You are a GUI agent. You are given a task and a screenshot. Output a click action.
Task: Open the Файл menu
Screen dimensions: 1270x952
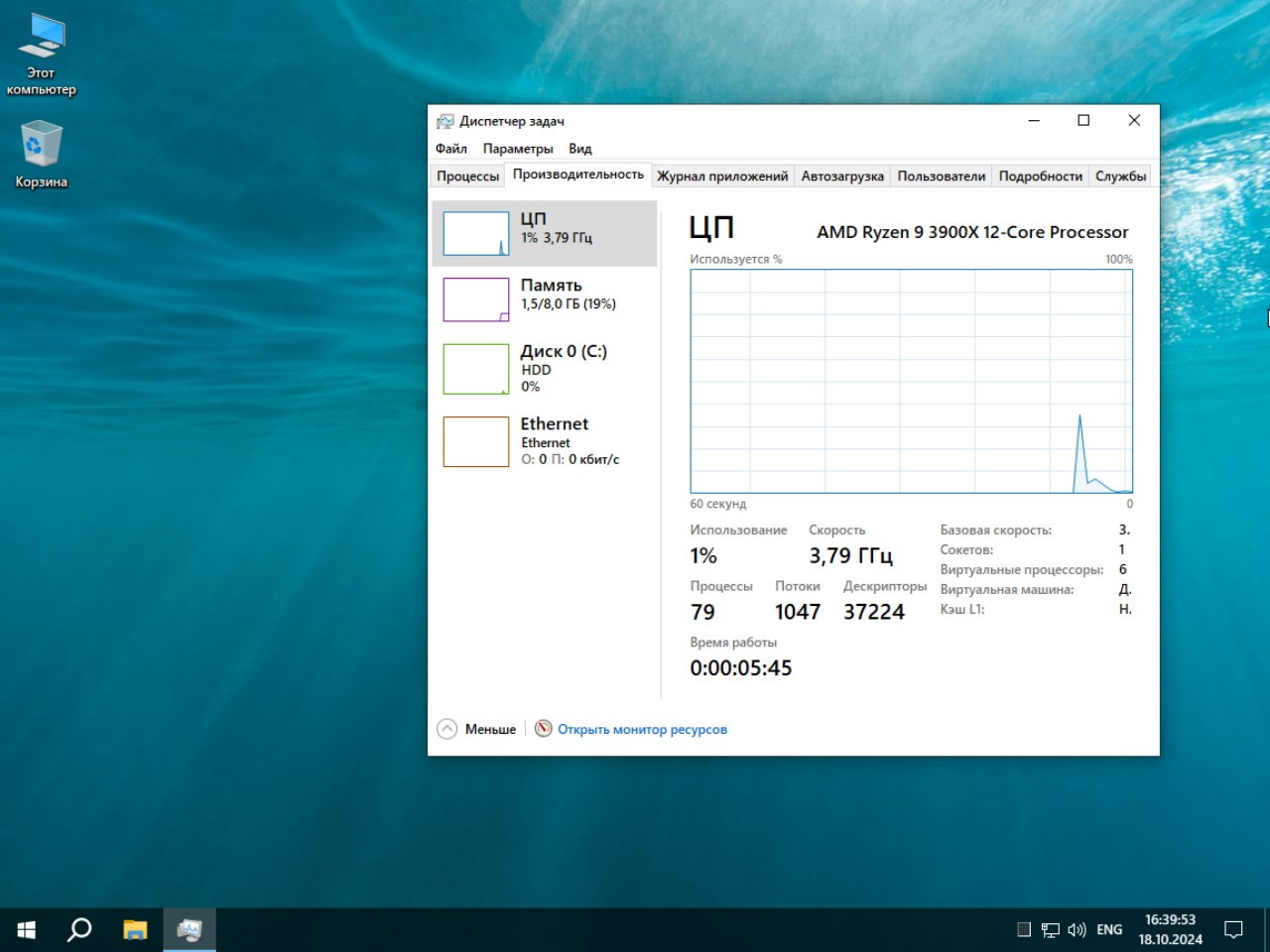450,149
